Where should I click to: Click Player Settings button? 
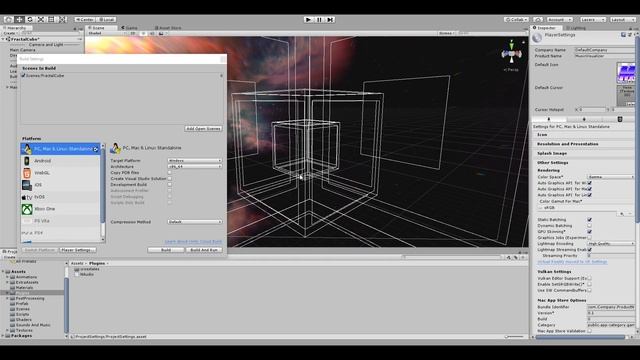(x=78, y=250)
